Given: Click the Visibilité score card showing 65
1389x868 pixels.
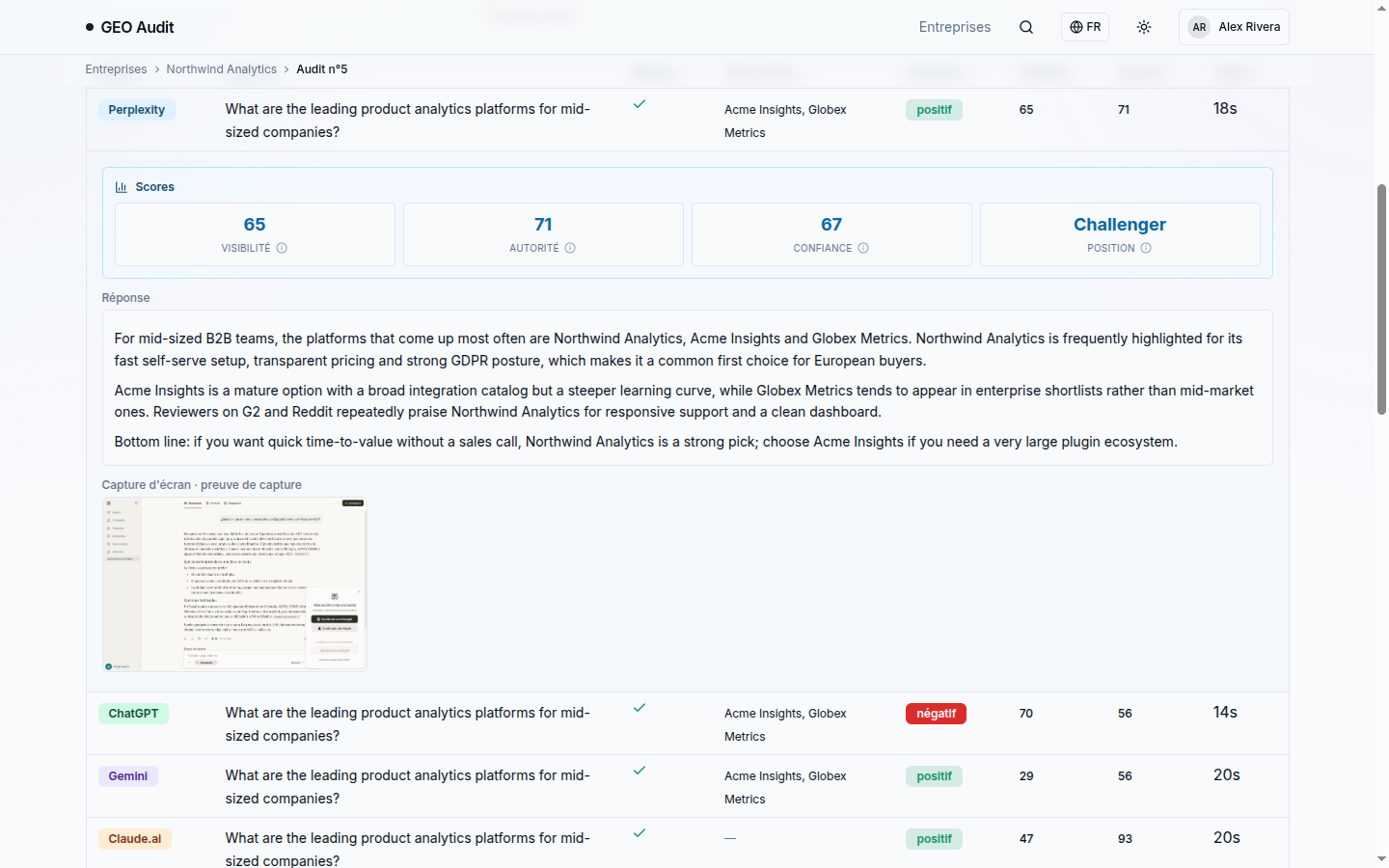Looking at the screenshot, I should [x=255, y=234].
